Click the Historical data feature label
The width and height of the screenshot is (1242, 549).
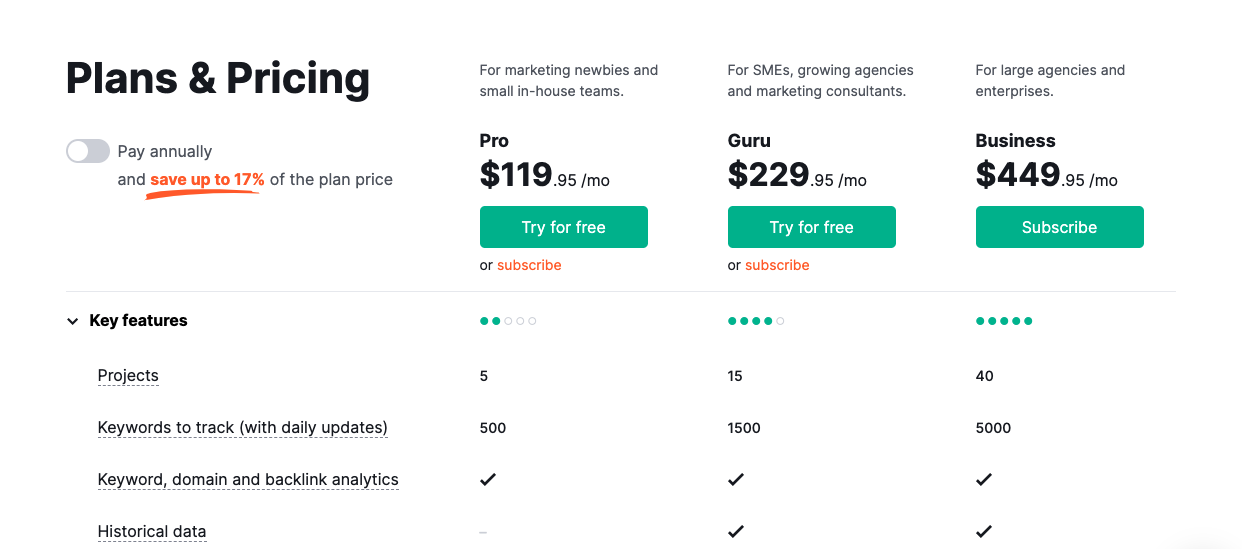tap(152, 532)
